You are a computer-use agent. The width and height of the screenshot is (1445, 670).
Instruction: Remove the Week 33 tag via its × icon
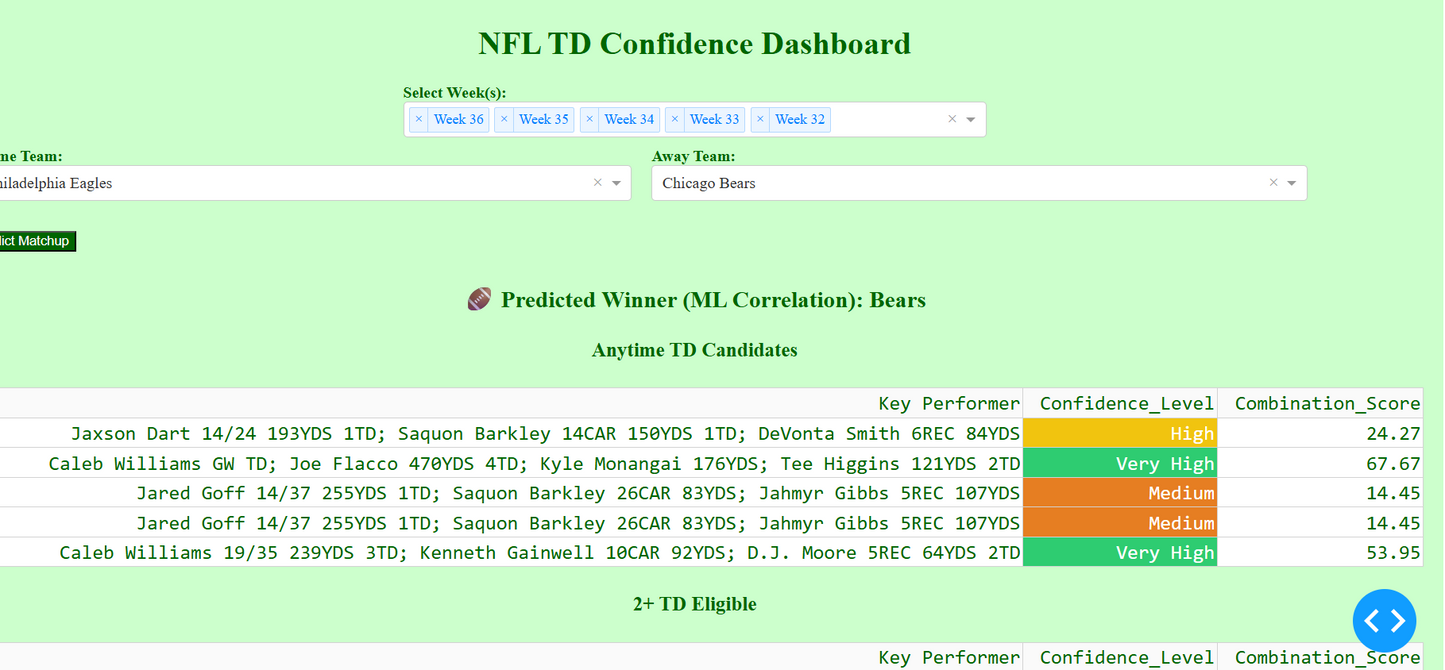(x=675, y=119)
